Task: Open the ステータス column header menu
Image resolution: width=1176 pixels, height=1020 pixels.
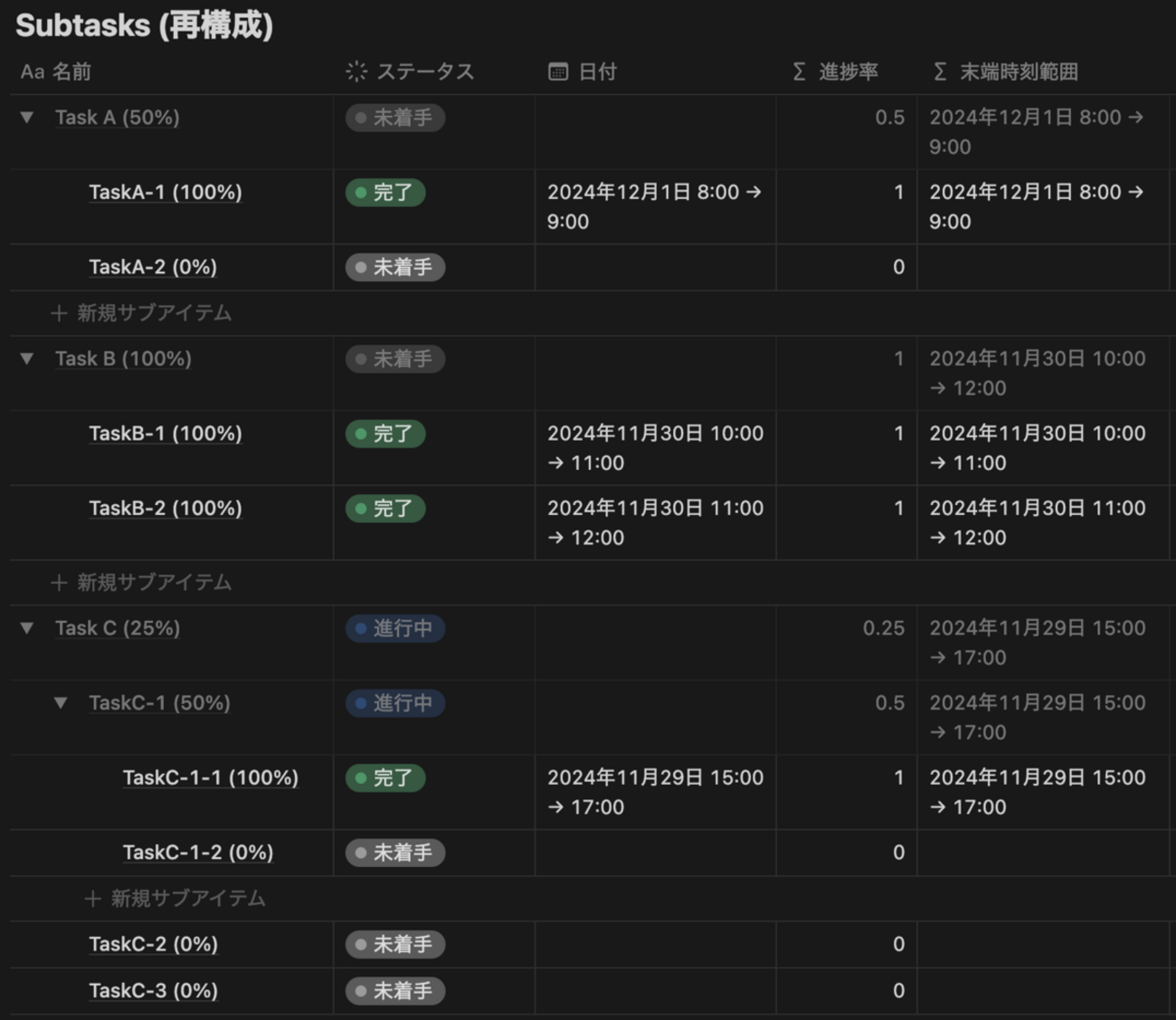Action: (x=424, y=72)
